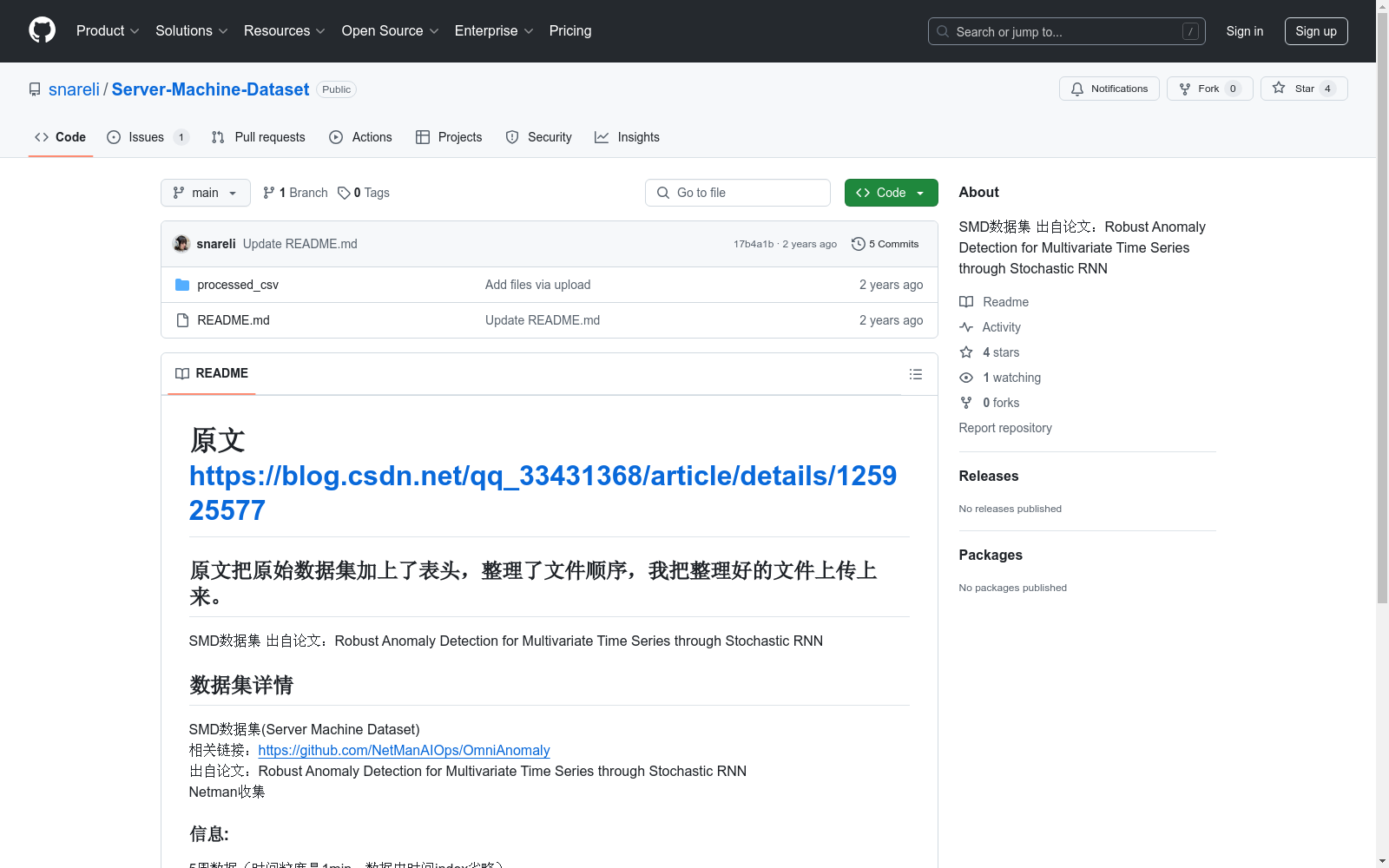Open the NetManAIOps/OmniAnomaly GitHub link
This screenshot has height=868, width=1389.
pos(404,750)
